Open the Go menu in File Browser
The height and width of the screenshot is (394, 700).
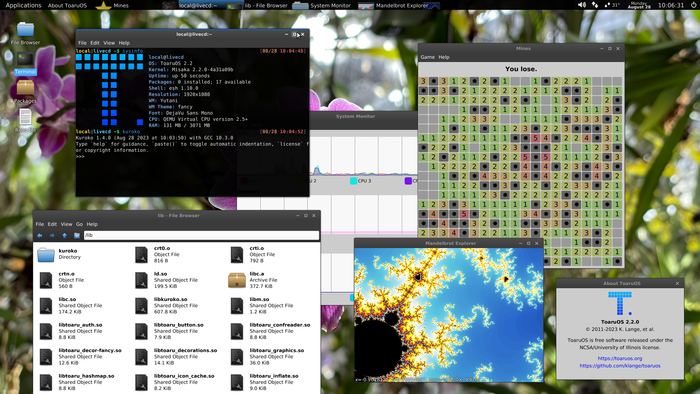(79, 224)
